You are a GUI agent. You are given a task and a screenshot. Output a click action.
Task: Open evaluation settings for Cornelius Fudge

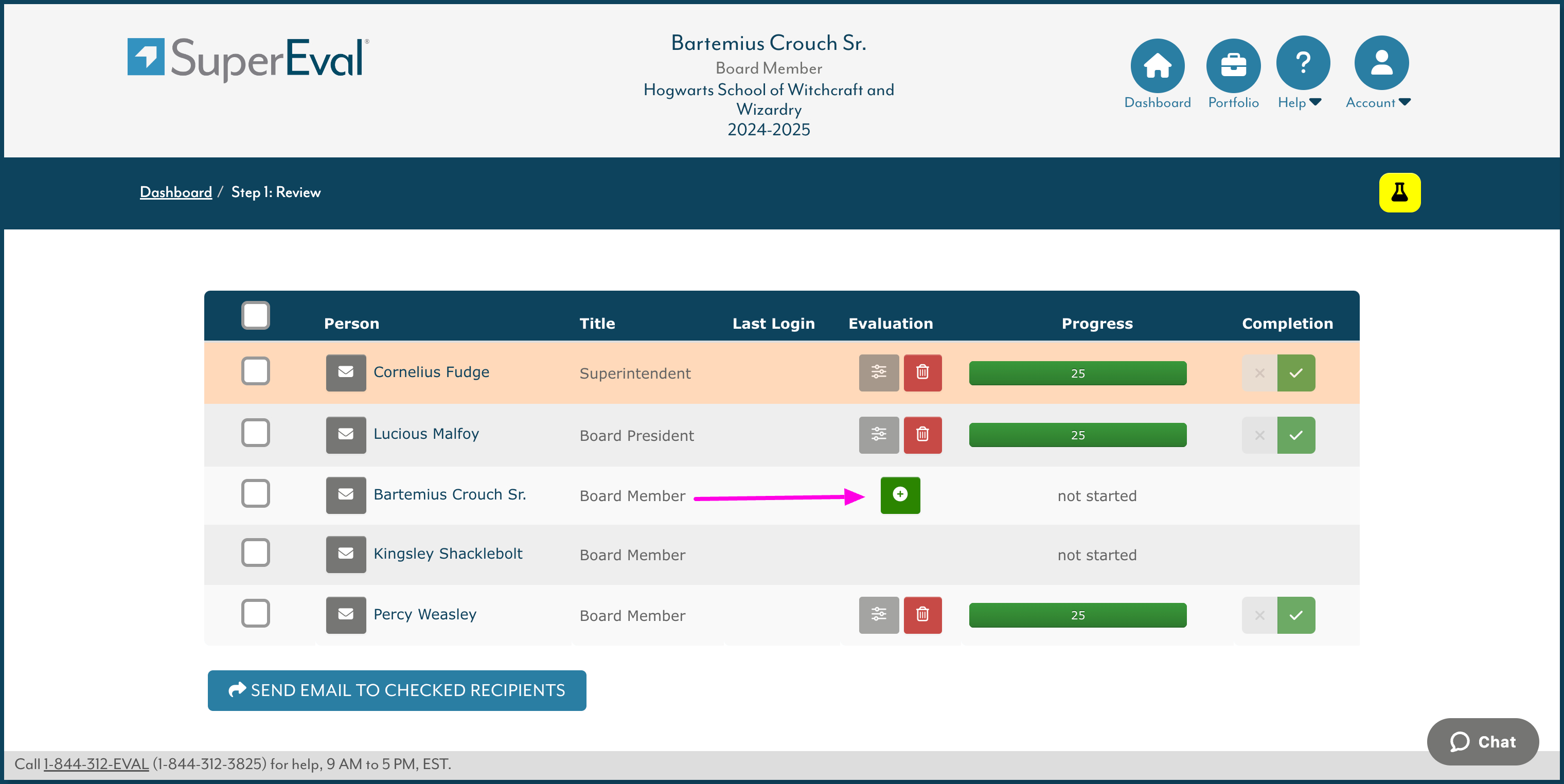[879, 372]
